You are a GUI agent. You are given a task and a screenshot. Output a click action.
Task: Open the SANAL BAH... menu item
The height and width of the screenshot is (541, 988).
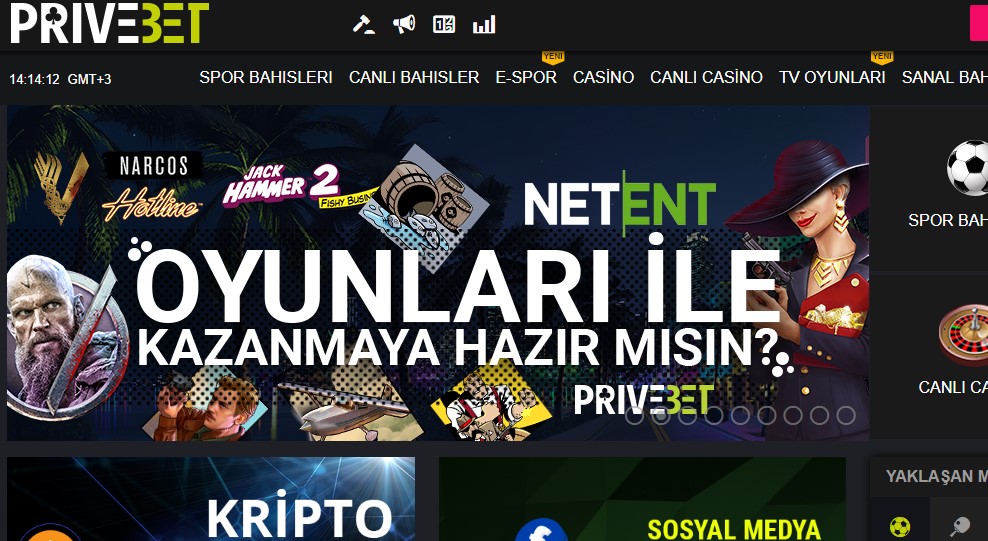(x=945, y=77)
